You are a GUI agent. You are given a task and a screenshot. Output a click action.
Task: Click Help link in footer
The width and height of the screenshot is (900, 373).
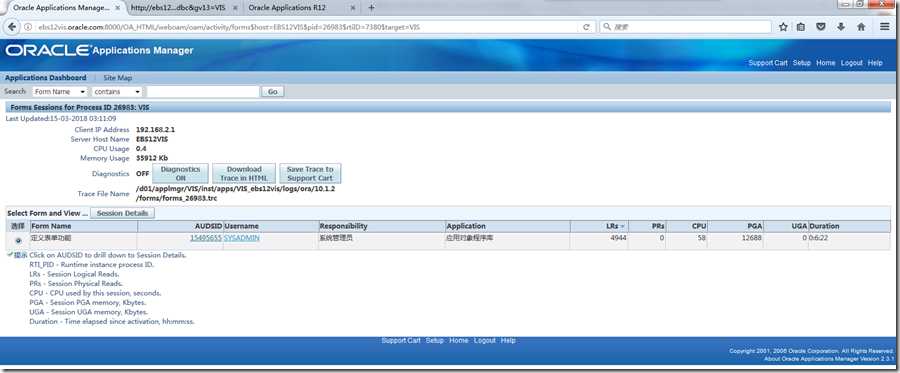[508, 340]
